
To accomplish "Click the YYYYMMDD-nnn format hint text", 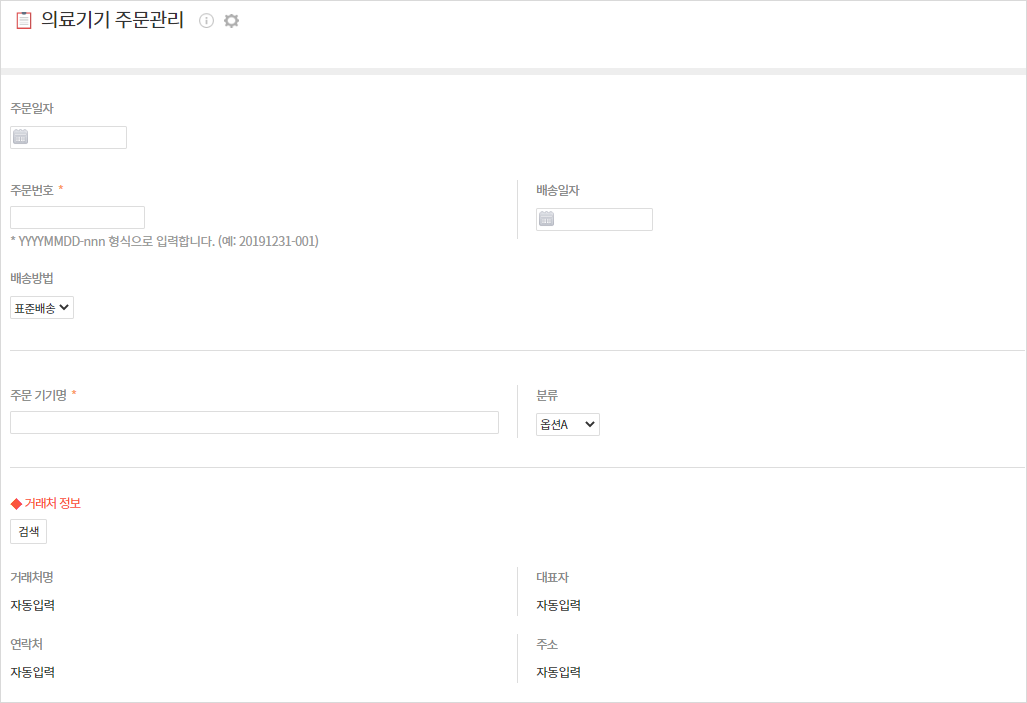I will (x=164, y=241).
